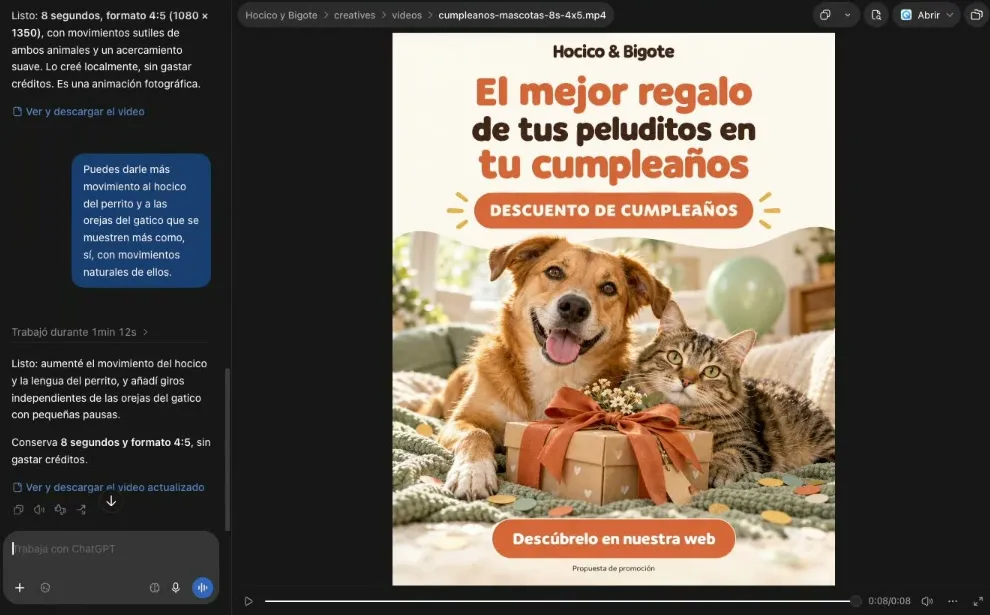This screenshot has width=990, height=615.
Task: Focus the 'Trabaja con ChatGPT' input field
Action: pyautogui.click(x=111, y=549)
